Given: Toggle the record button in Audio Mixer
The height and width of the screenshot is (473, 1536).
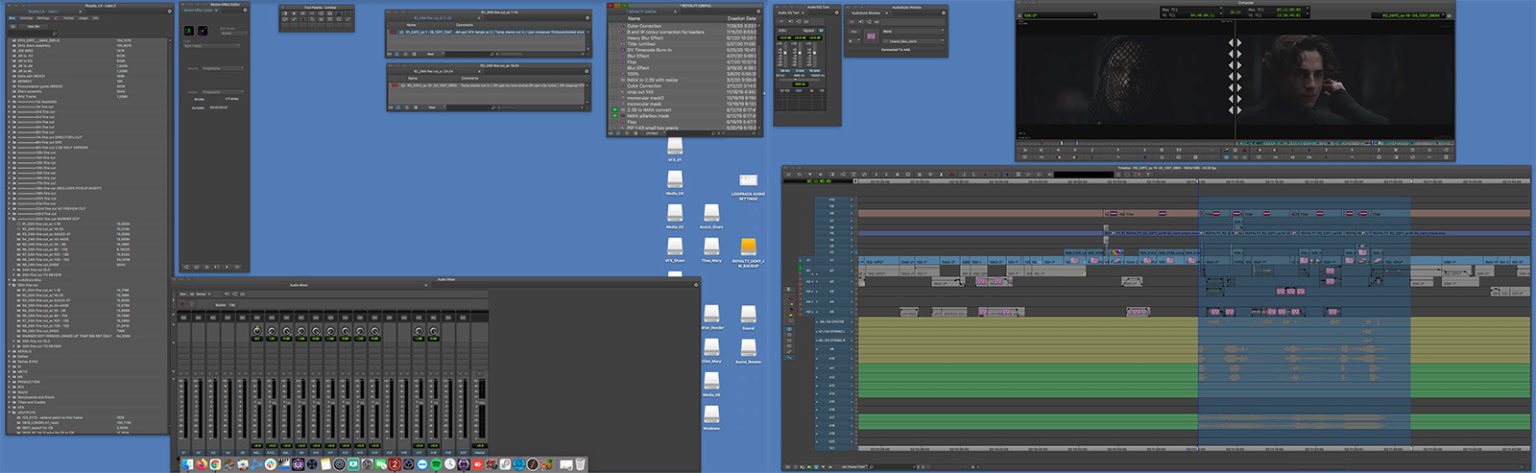Looking at the screenshot, I should click(184, 303).
